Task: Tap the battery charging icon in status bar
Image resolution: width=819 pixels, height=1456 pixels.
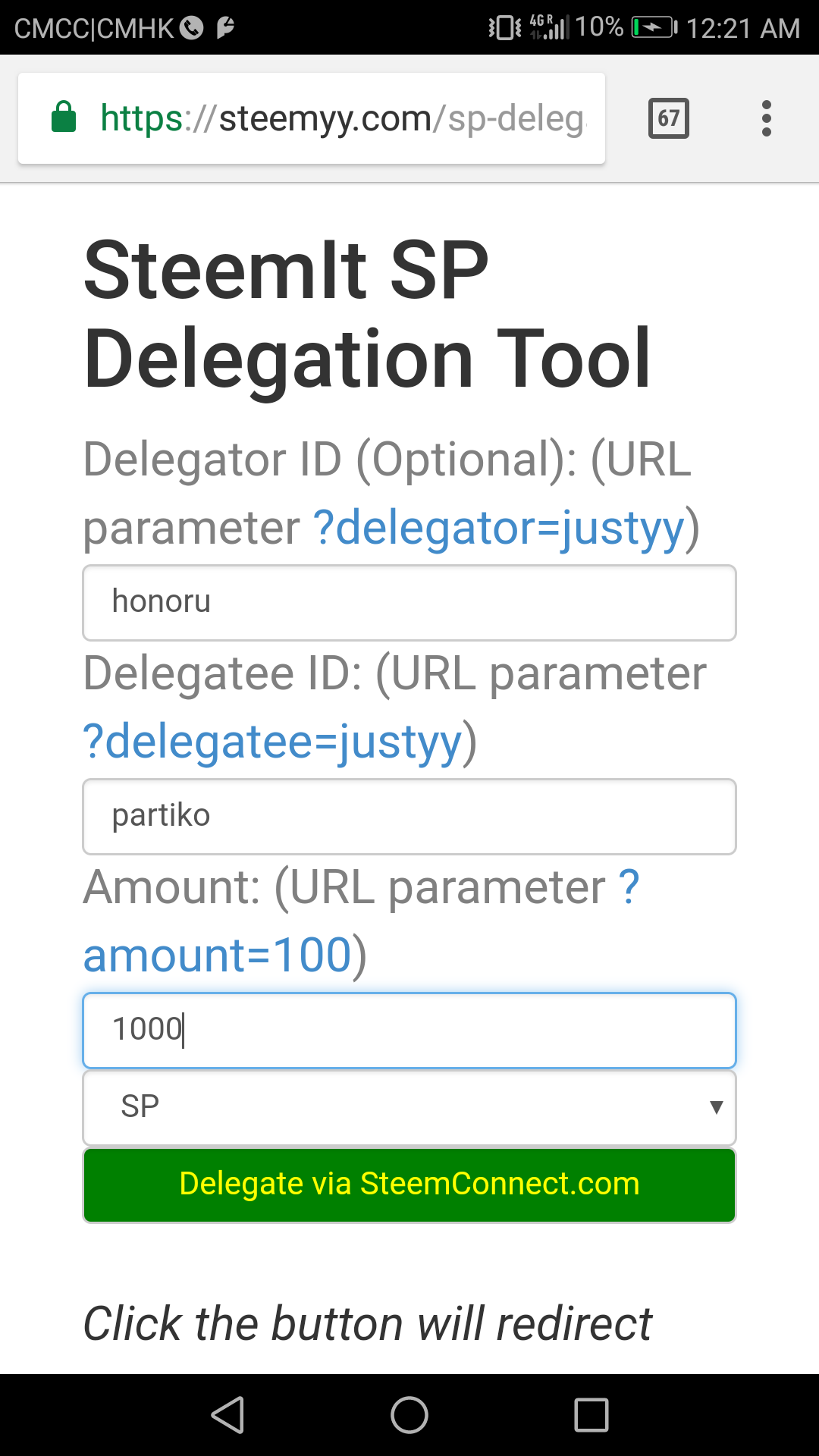Action: click(654, 28)
